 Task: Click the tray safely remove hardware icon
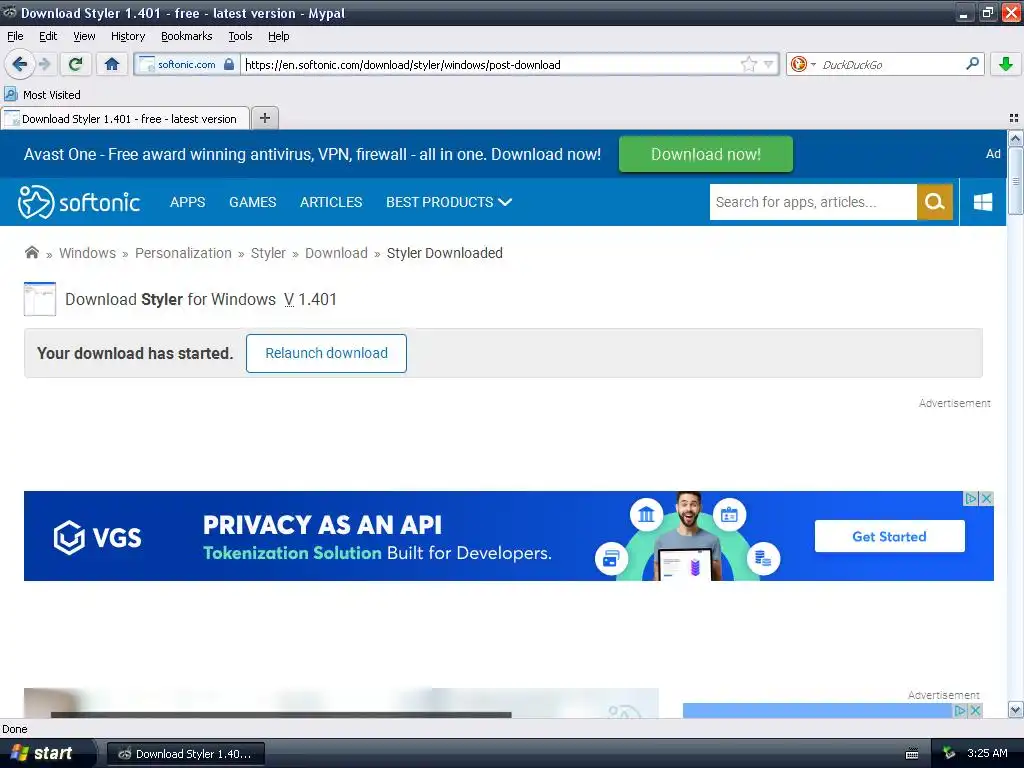pyautogui.click(x=948, y=753)
